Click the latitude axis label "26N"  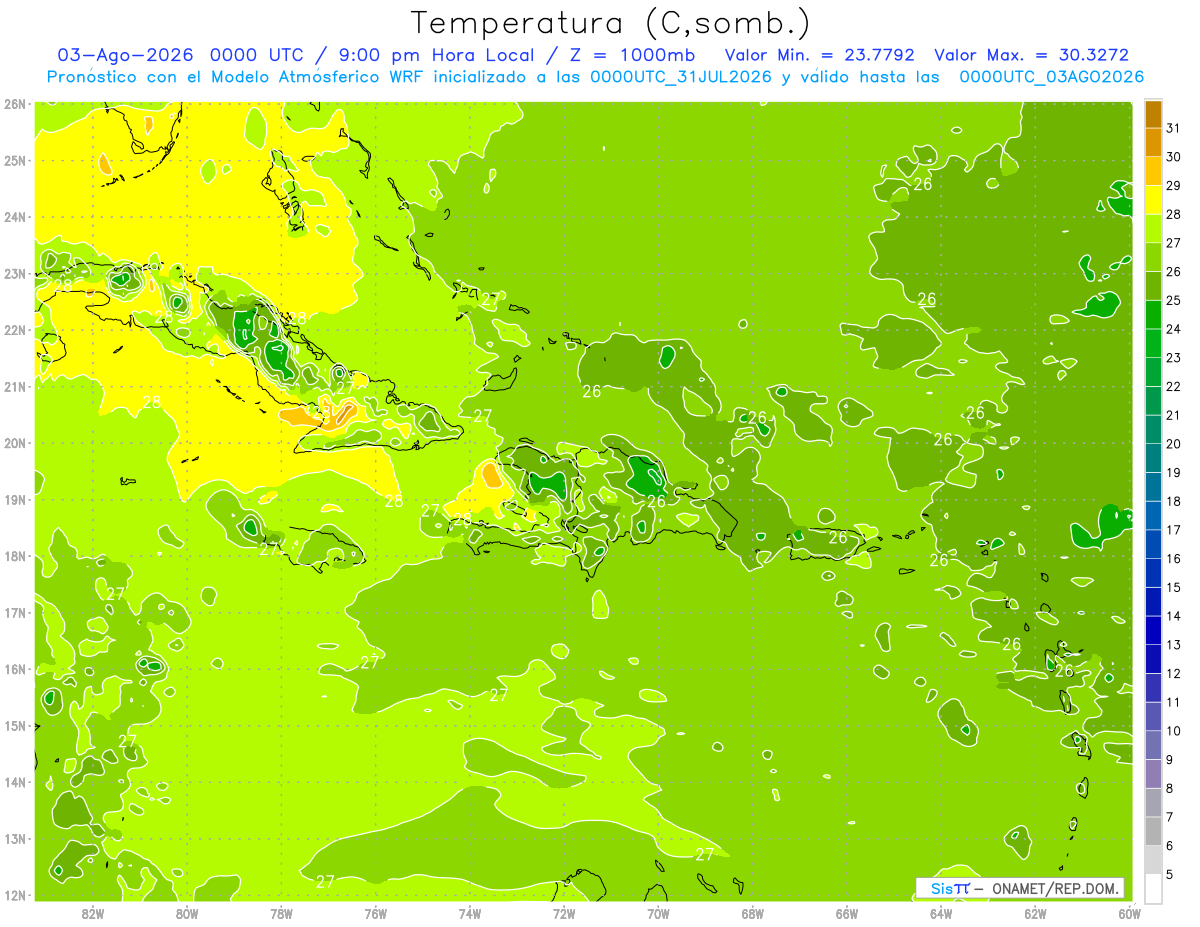pos(15,104)
